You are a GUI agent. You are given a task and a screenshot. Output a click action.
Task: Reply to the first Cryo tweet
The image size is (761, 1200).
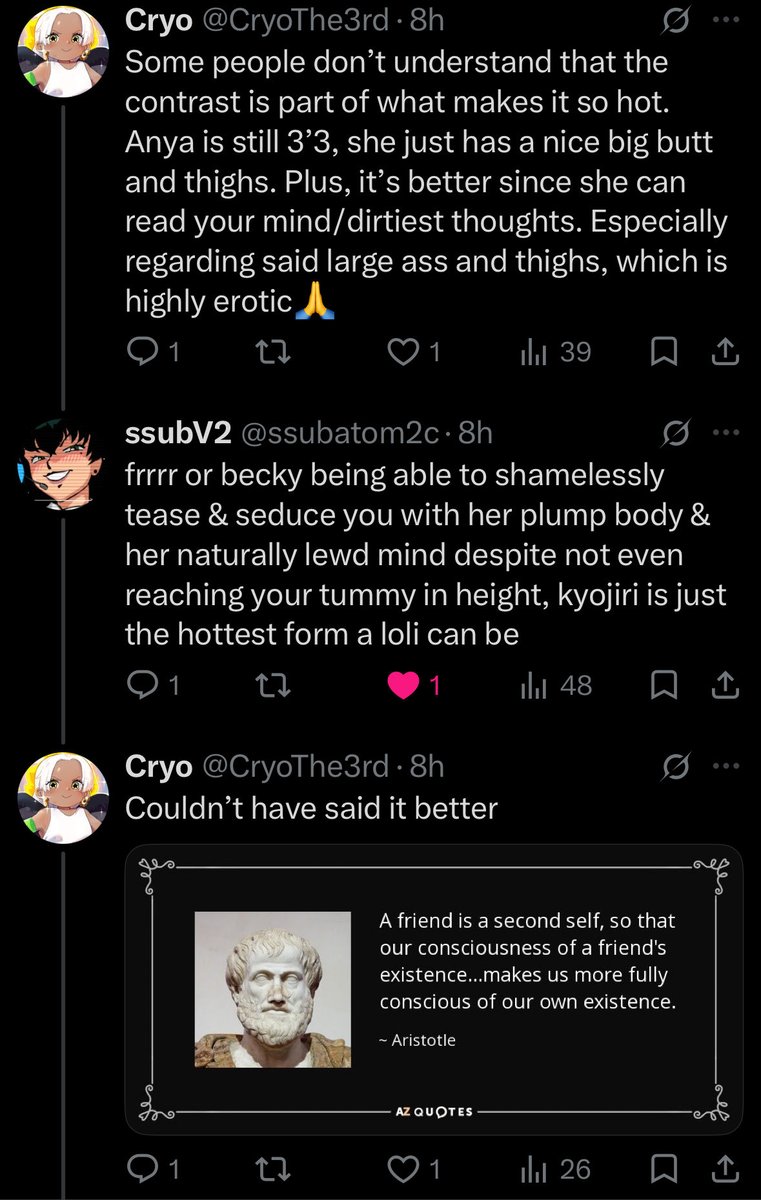click(153, 352)
